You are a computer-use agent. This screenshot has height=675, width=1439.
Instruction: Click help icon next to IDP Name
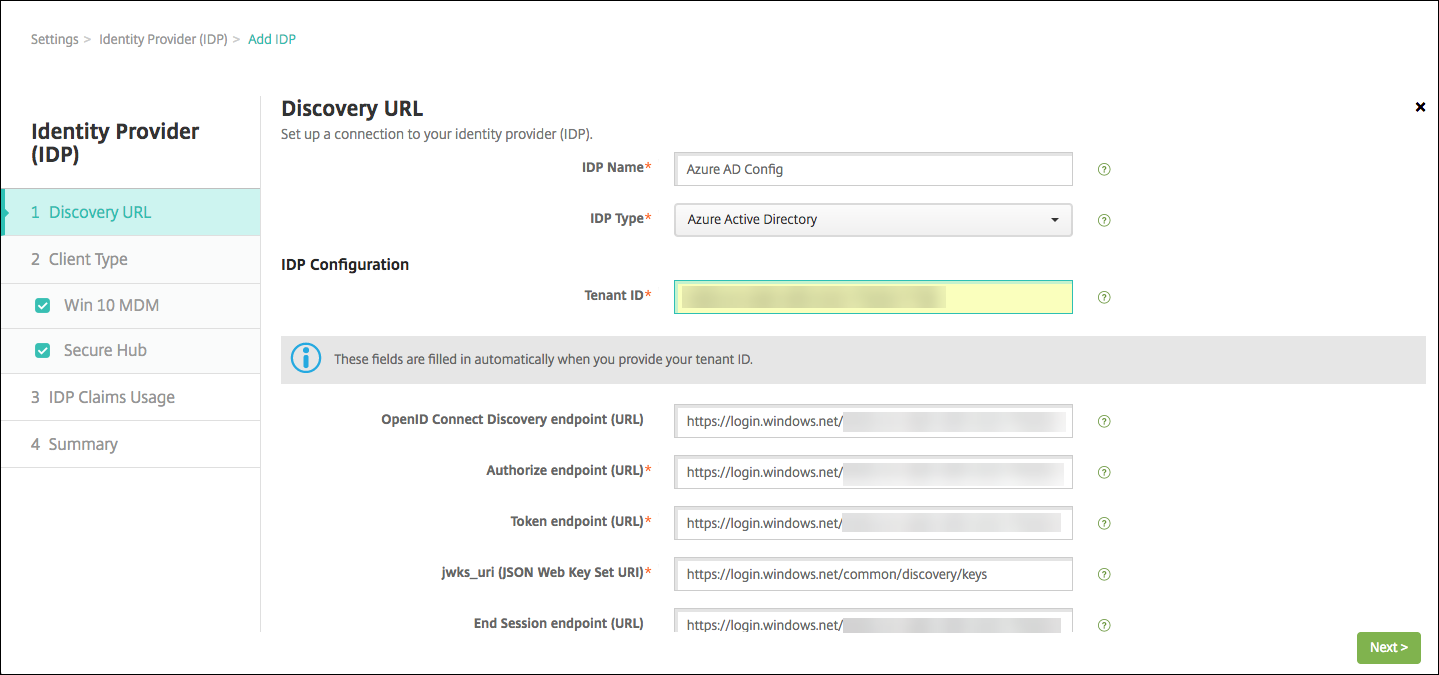coord(1104,170)
